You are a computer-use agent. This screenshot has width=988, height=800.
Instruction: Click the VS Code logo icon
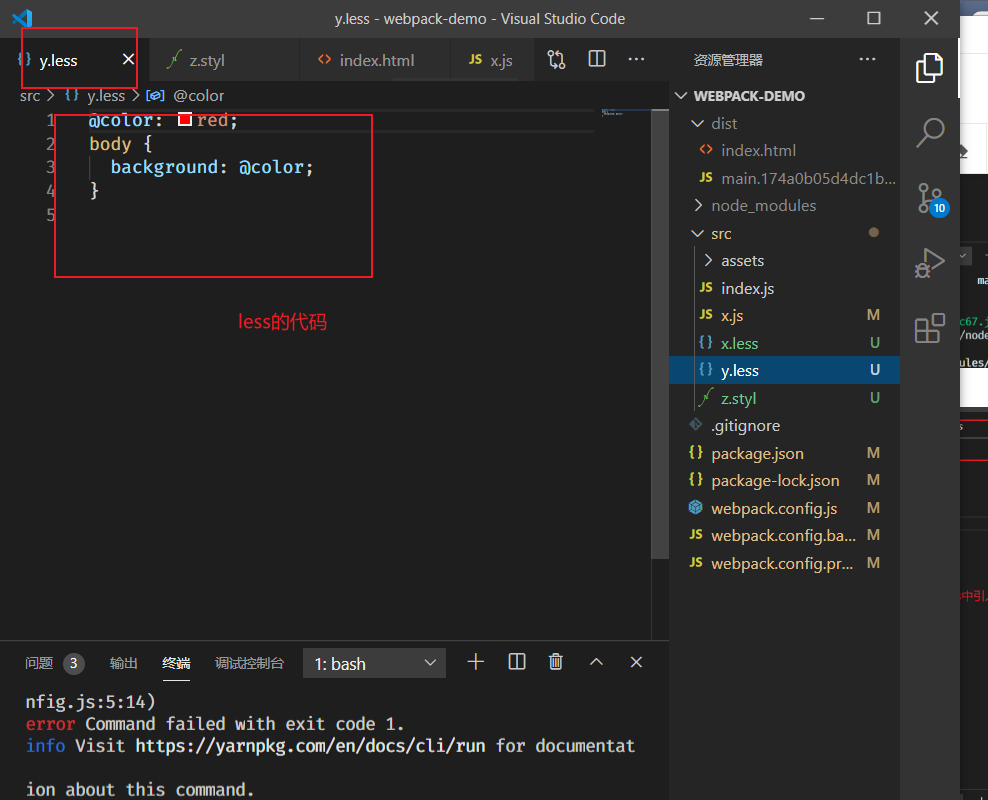22,18
